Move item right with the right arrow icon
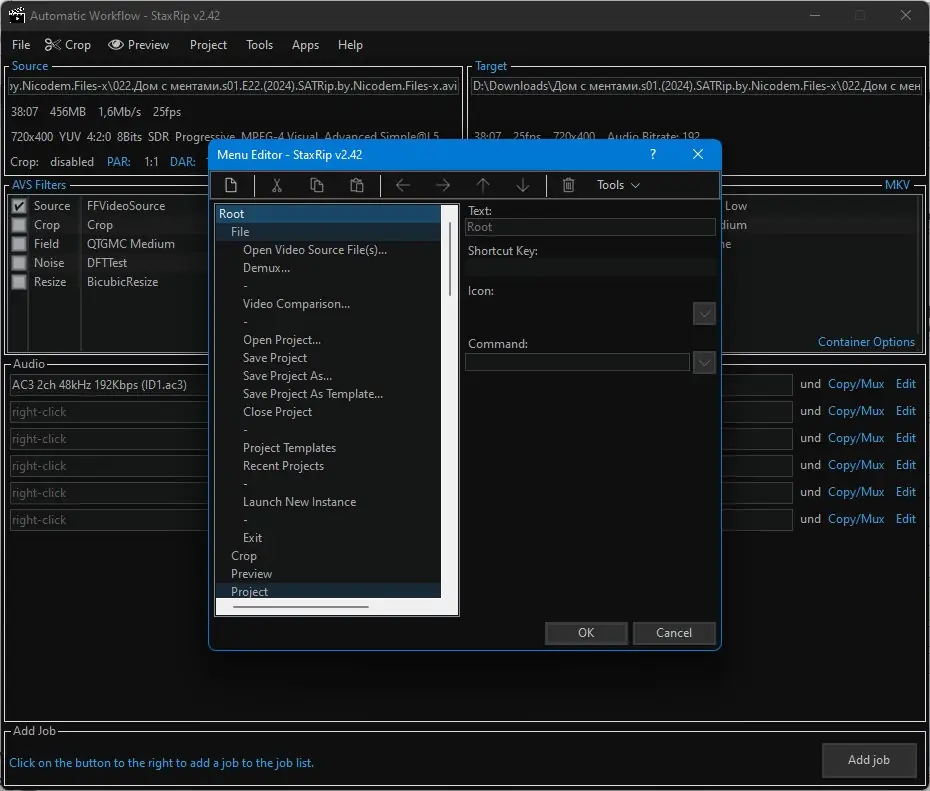930x791 pixels. point(443,185)
